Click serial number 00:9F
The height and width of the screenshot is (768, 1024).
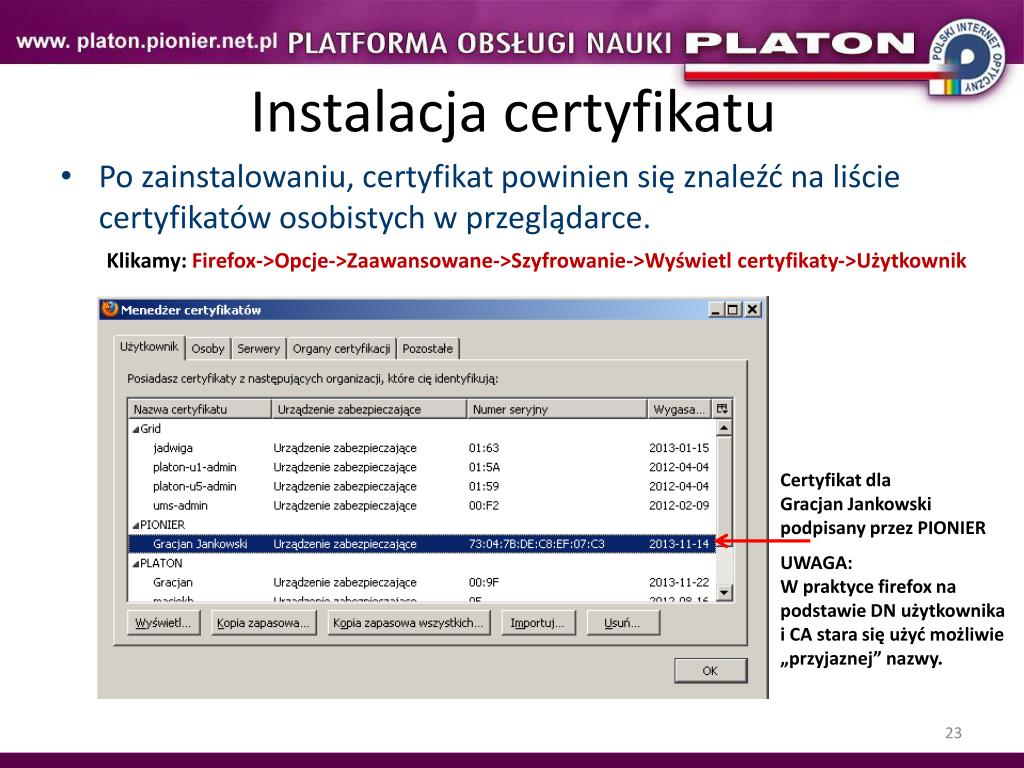pyautogui.click(x=484, y=583)
